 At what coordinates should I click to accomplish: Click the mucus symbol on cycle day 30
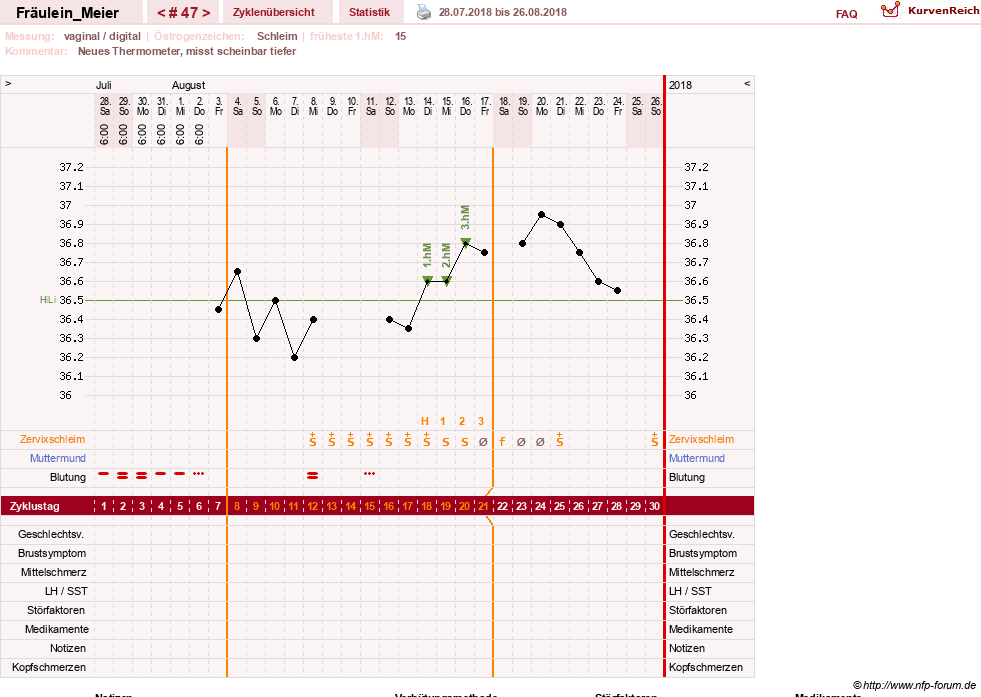point(654,439)
